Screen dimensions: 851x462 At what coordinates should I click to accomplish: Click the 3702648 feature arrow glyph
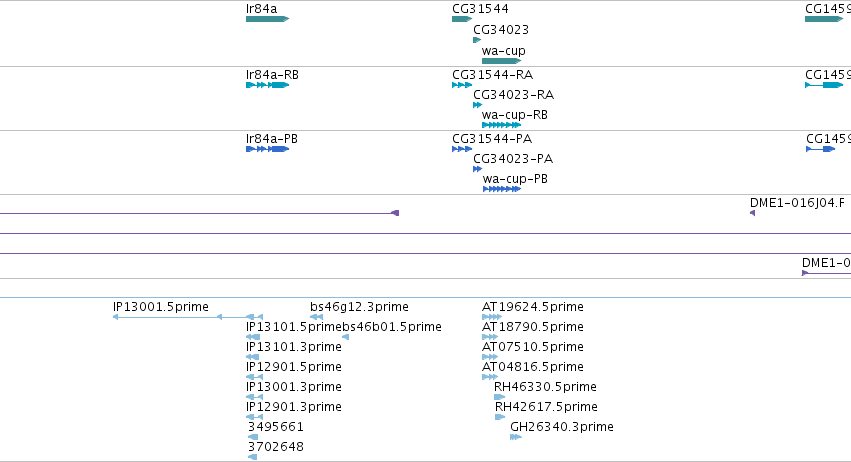point(252,457)
